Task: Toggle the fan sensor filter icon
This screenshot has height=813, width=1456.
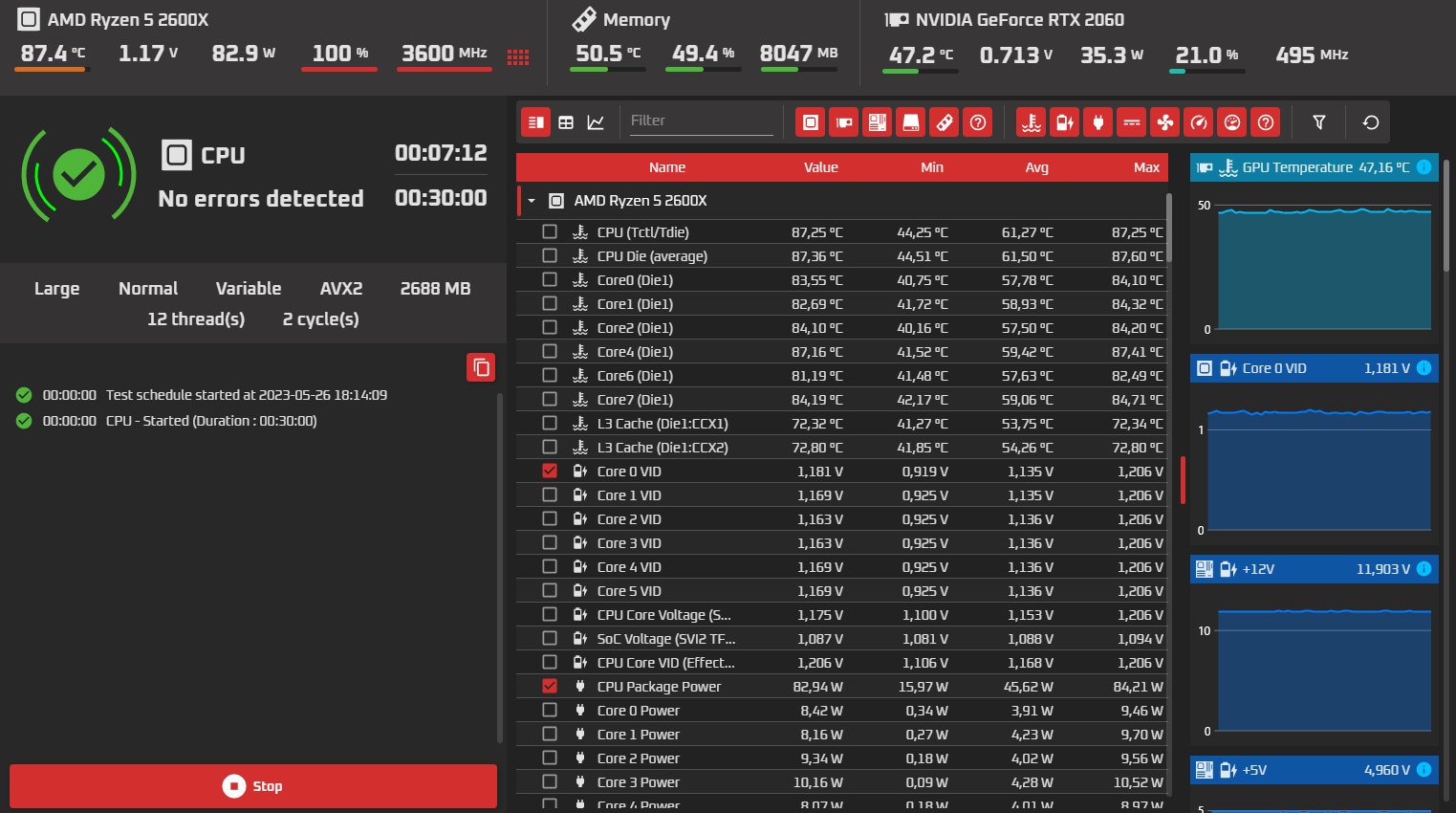Action: [x=1165, y=122]
